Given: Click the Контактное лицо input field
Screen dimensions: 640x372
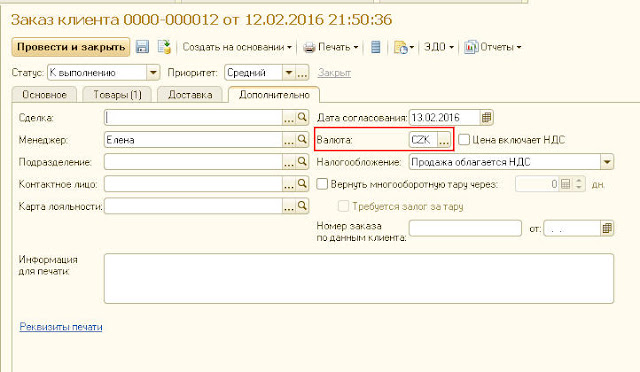Looking at the screenshot, I should click(x=193, y=184).
